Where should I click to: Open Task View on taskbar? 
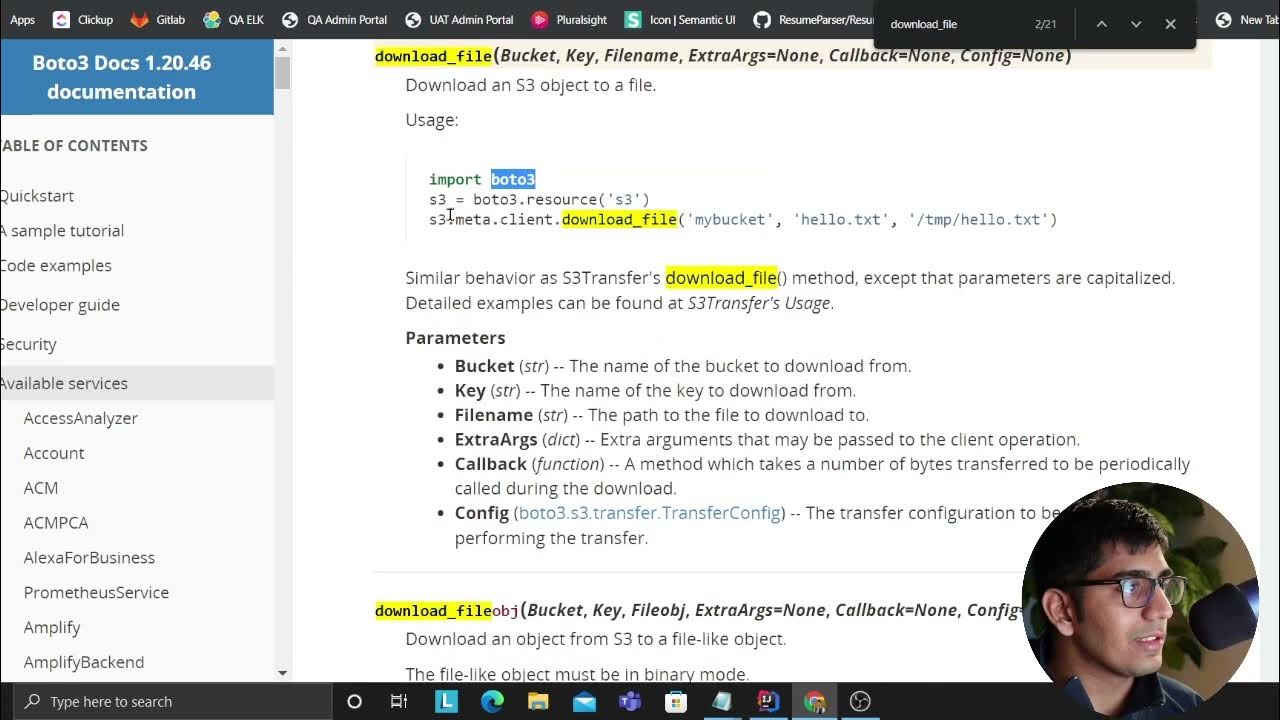coord(399,702)
